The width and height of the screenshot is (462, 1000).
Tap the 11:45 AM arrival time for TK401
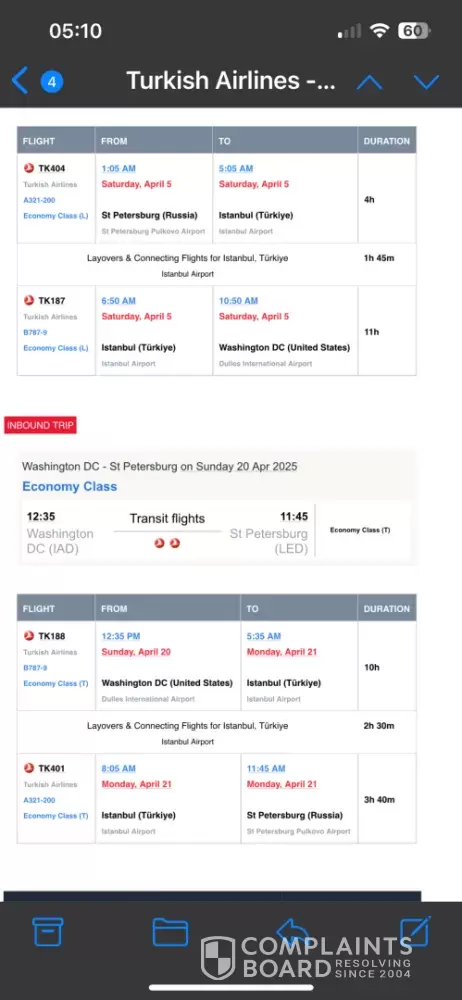click(x=266, y=768)
